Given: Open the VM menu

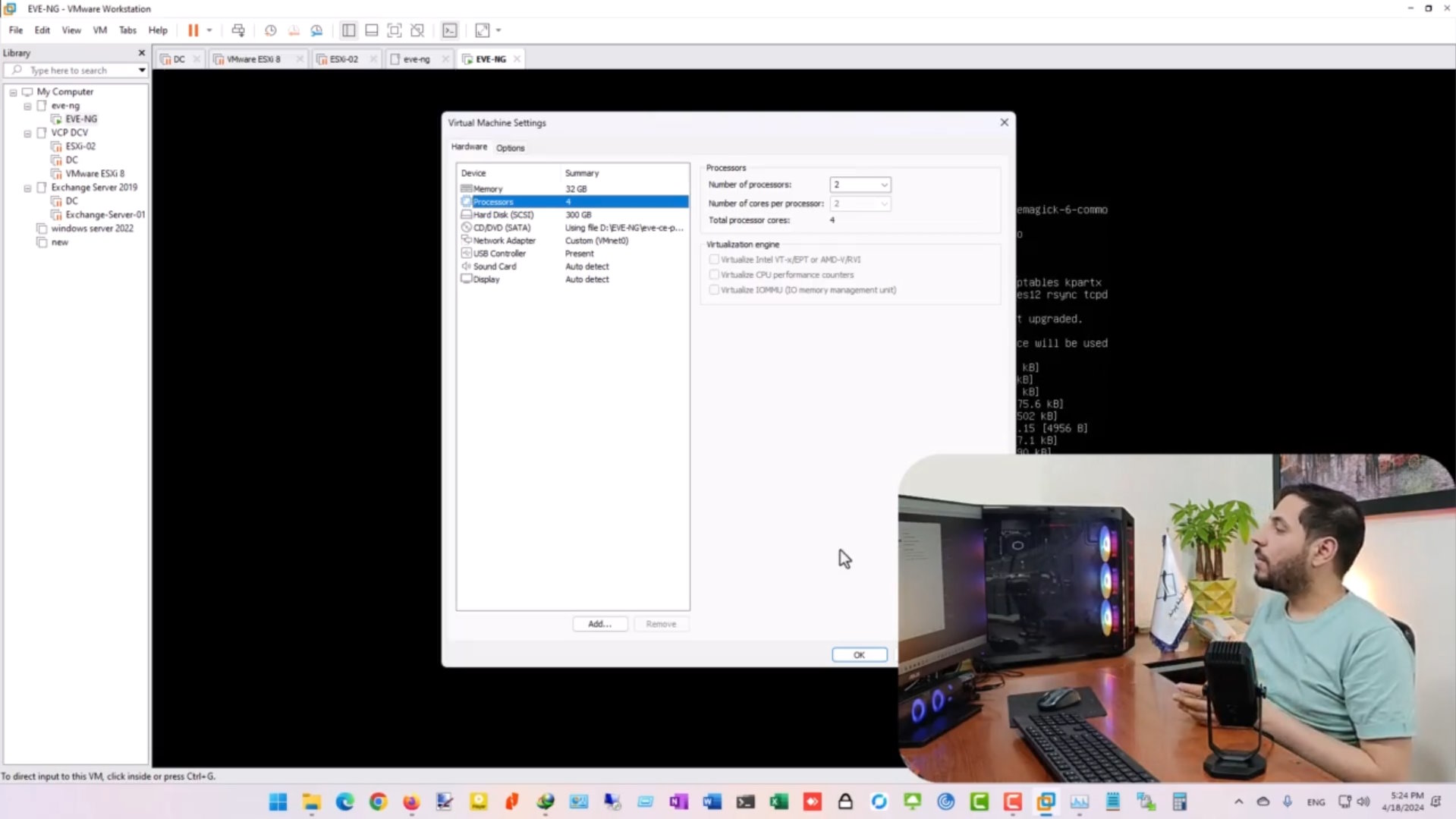Looking at the screenshot, I should coord(100,30).
